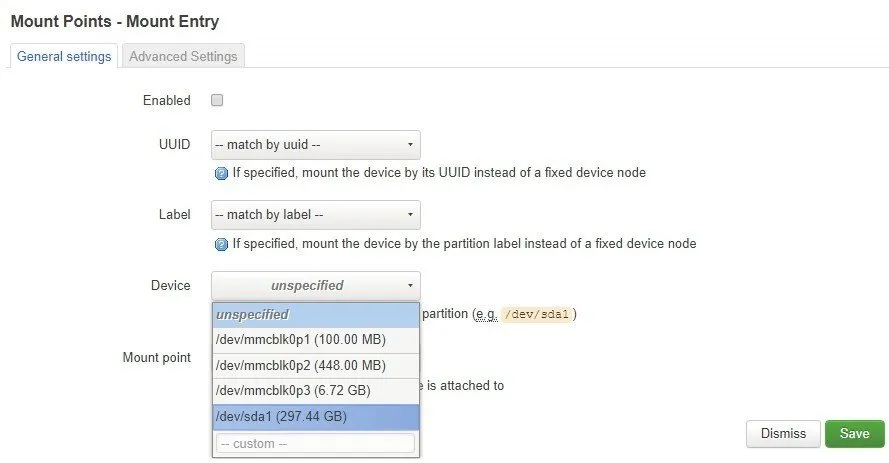889x463 pixels.
Task: Click the partition label help icon
Action: (x=222, y=244)
